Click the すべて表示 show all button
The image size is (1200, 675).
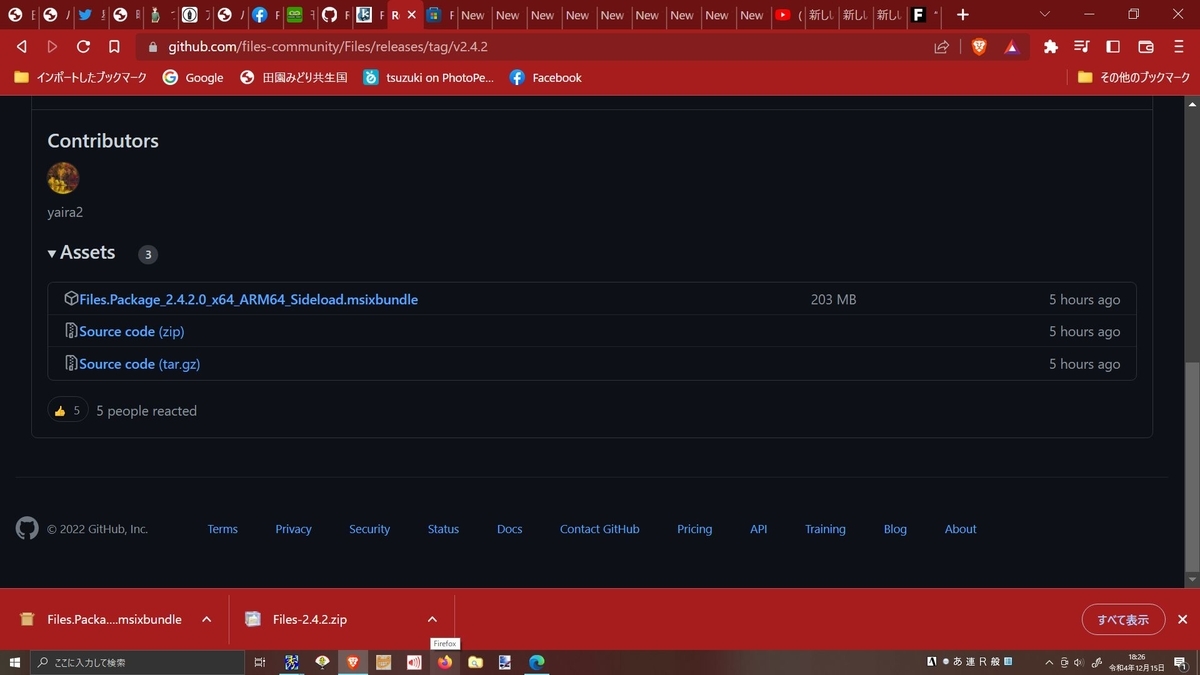(1123, 620)
